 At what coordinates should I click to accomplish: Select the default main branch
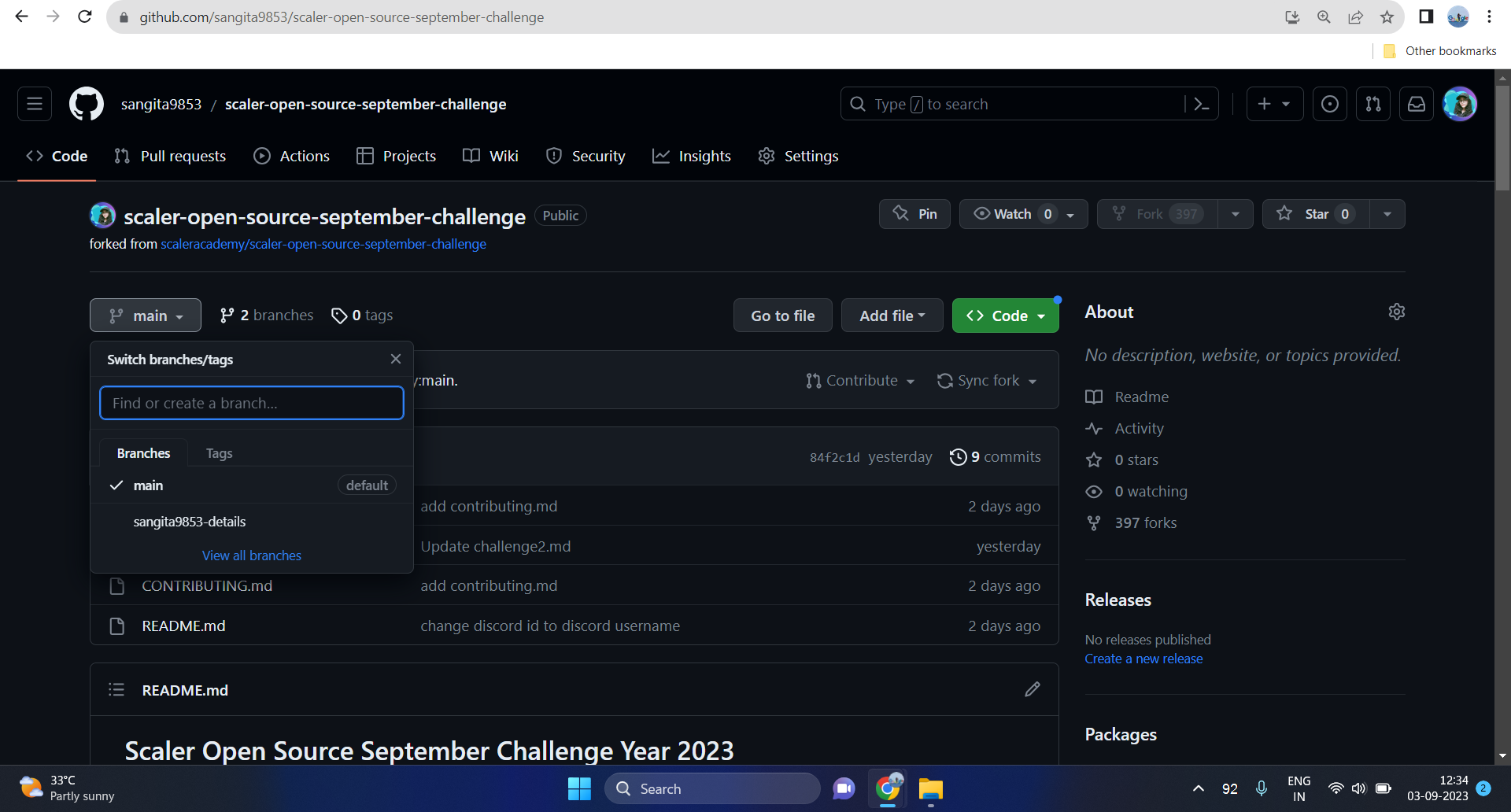149,485
